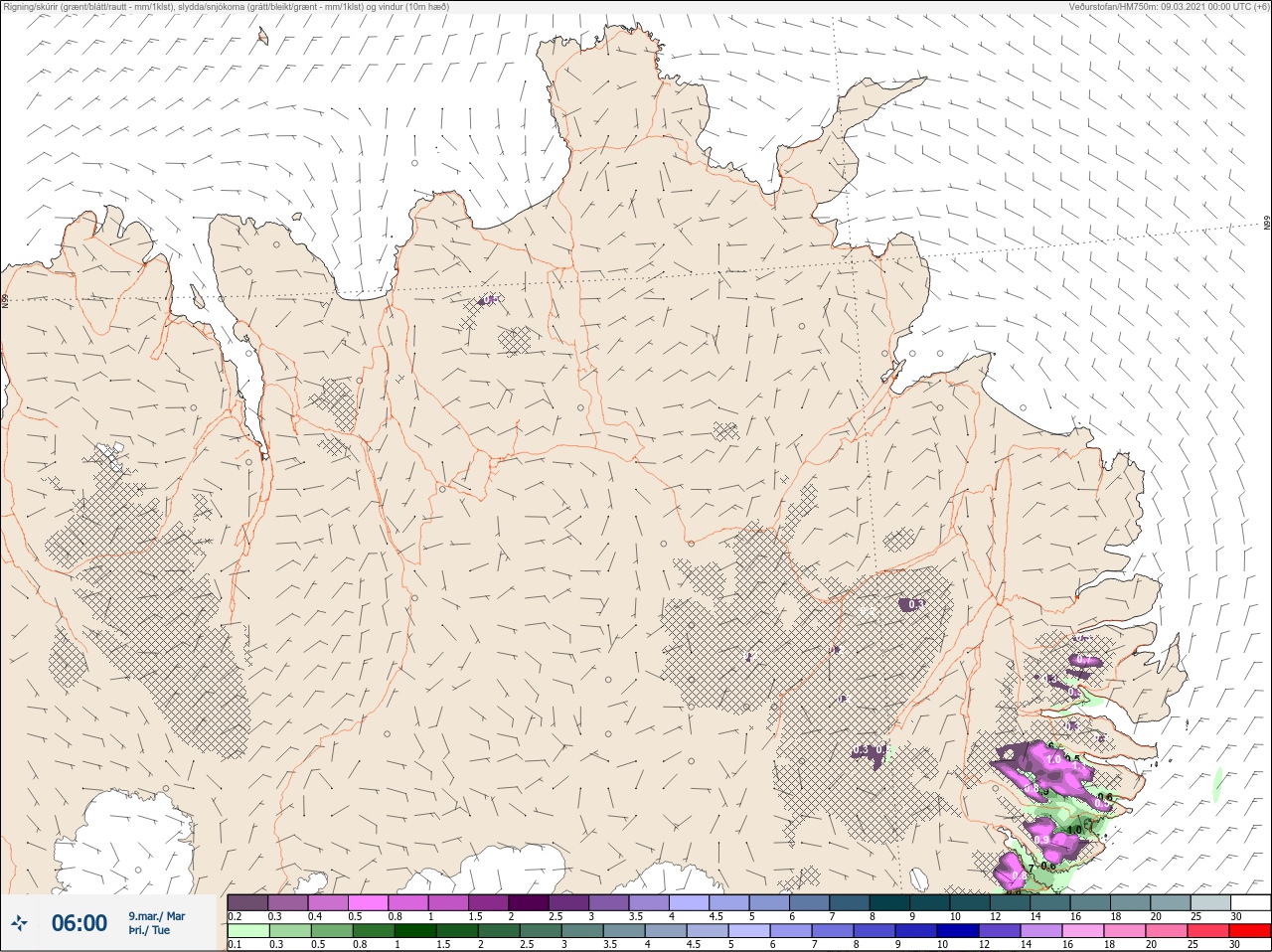The image size is (1272, 952).
Task: Select the upper legend swatch labeled 20
Action: pos(1170,902)
